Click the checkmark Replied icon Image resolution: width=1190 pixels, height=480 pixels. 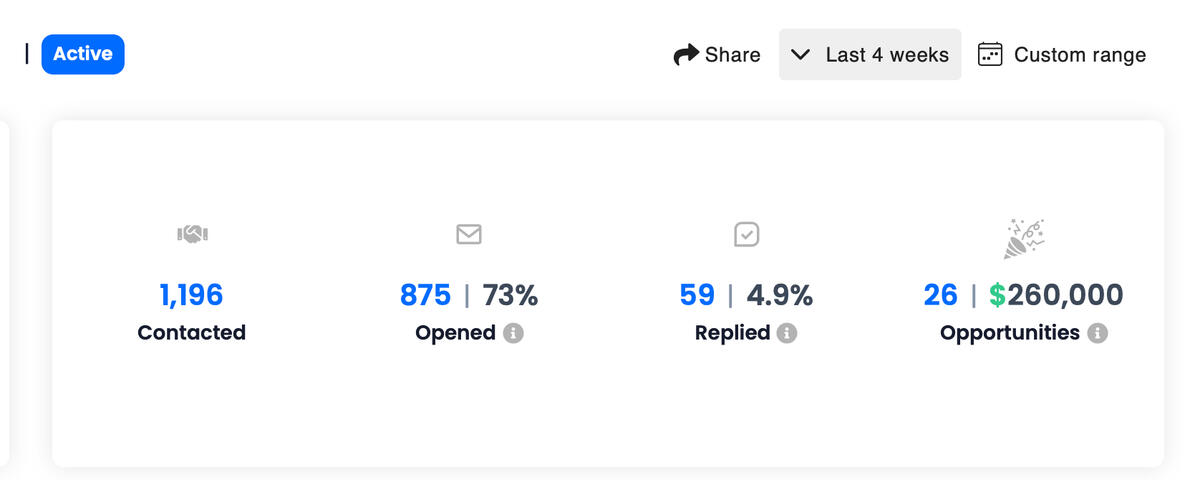click(x=746, y=234)
